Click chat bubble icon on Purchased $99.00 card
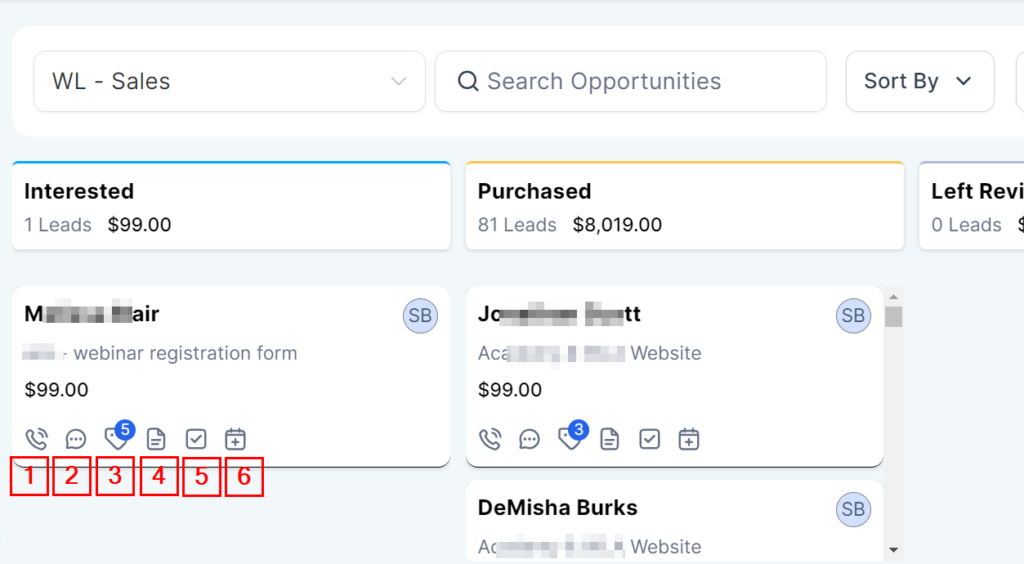This screenshot has width=1024, height=564. click(530, 439)
